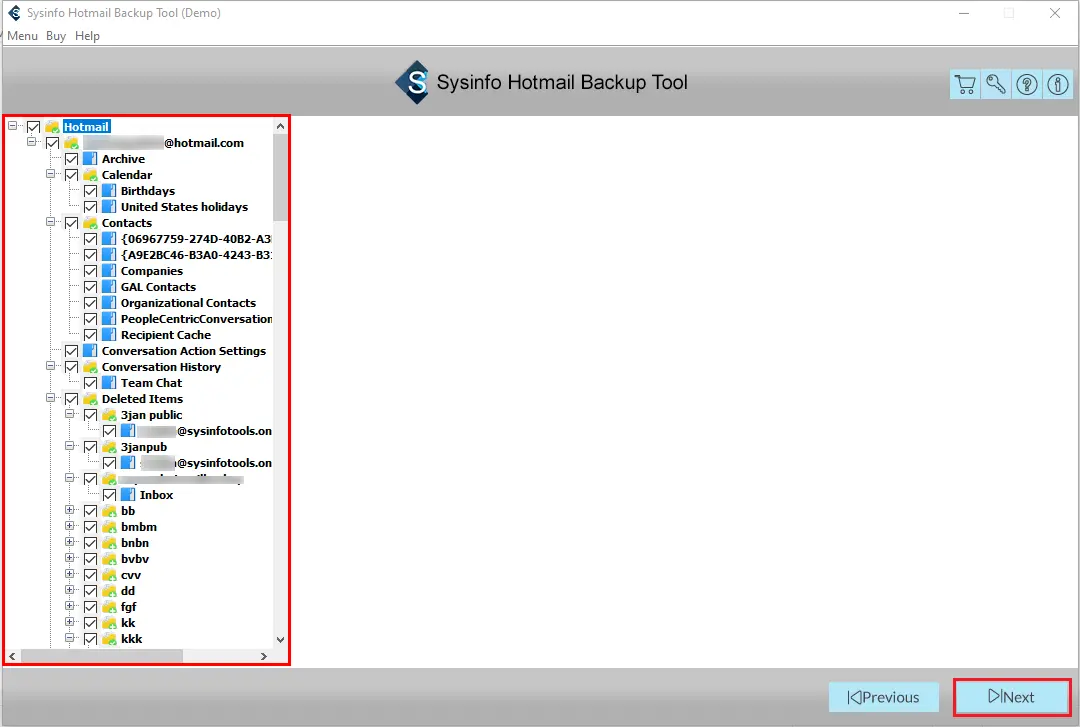Expand the bnbn folder node
Viewport: 1080px width, 727px height.
(x=70, y=542)
